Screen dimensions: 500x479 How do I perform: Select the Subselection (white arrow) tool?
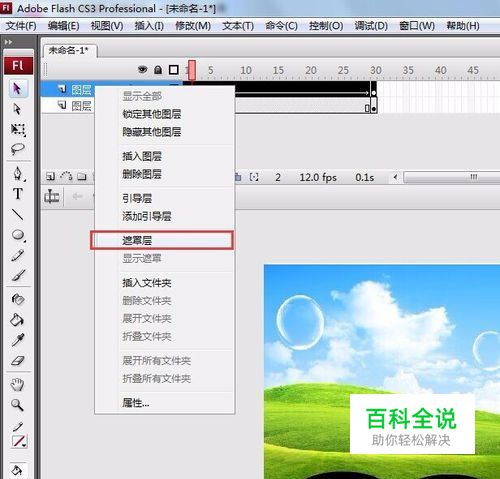[17, 109]
